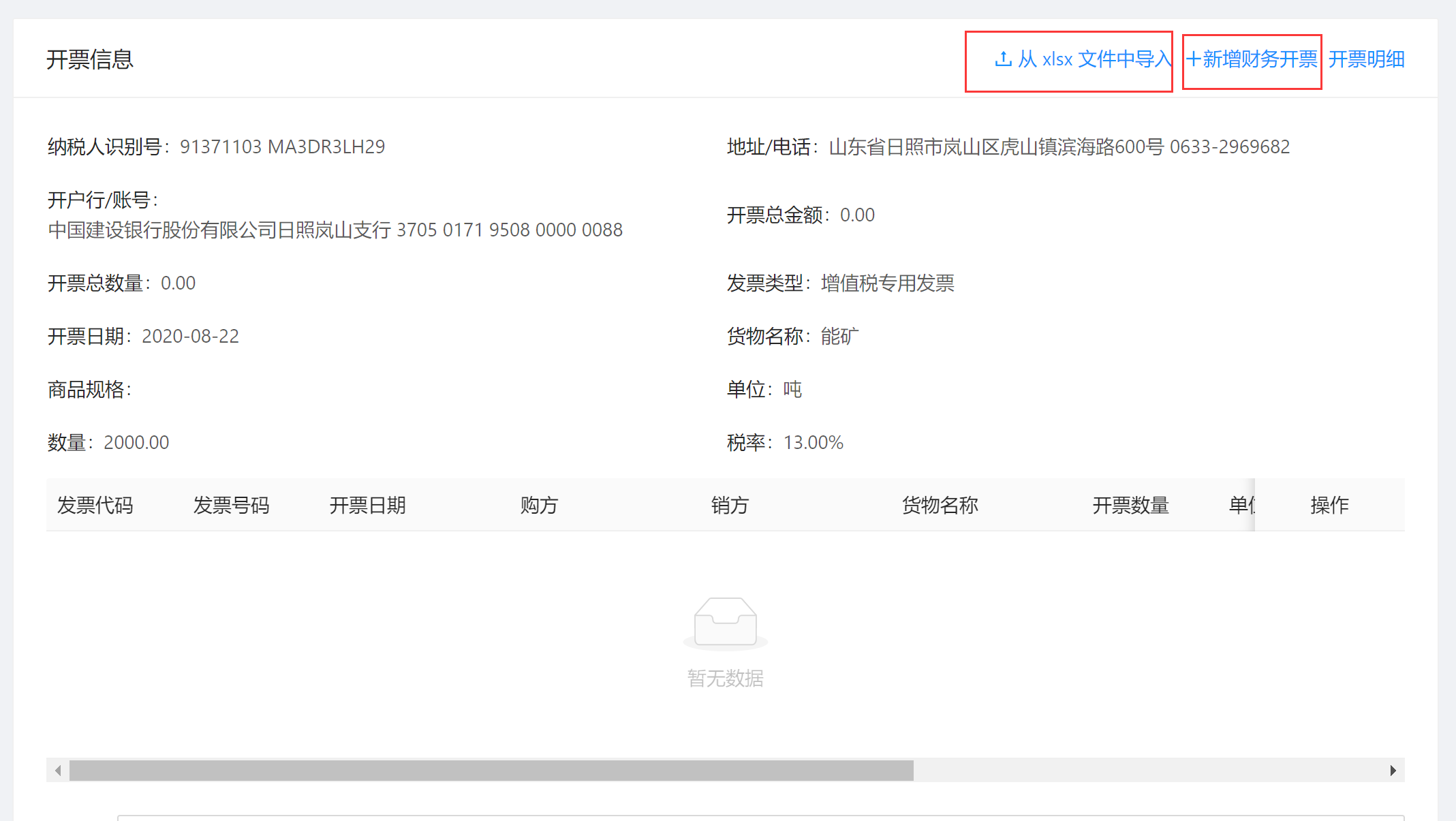The height and width of the screenshot is (821, 1456).
Task: Click the 货物名称 table column header
Action: click(940, 505)
